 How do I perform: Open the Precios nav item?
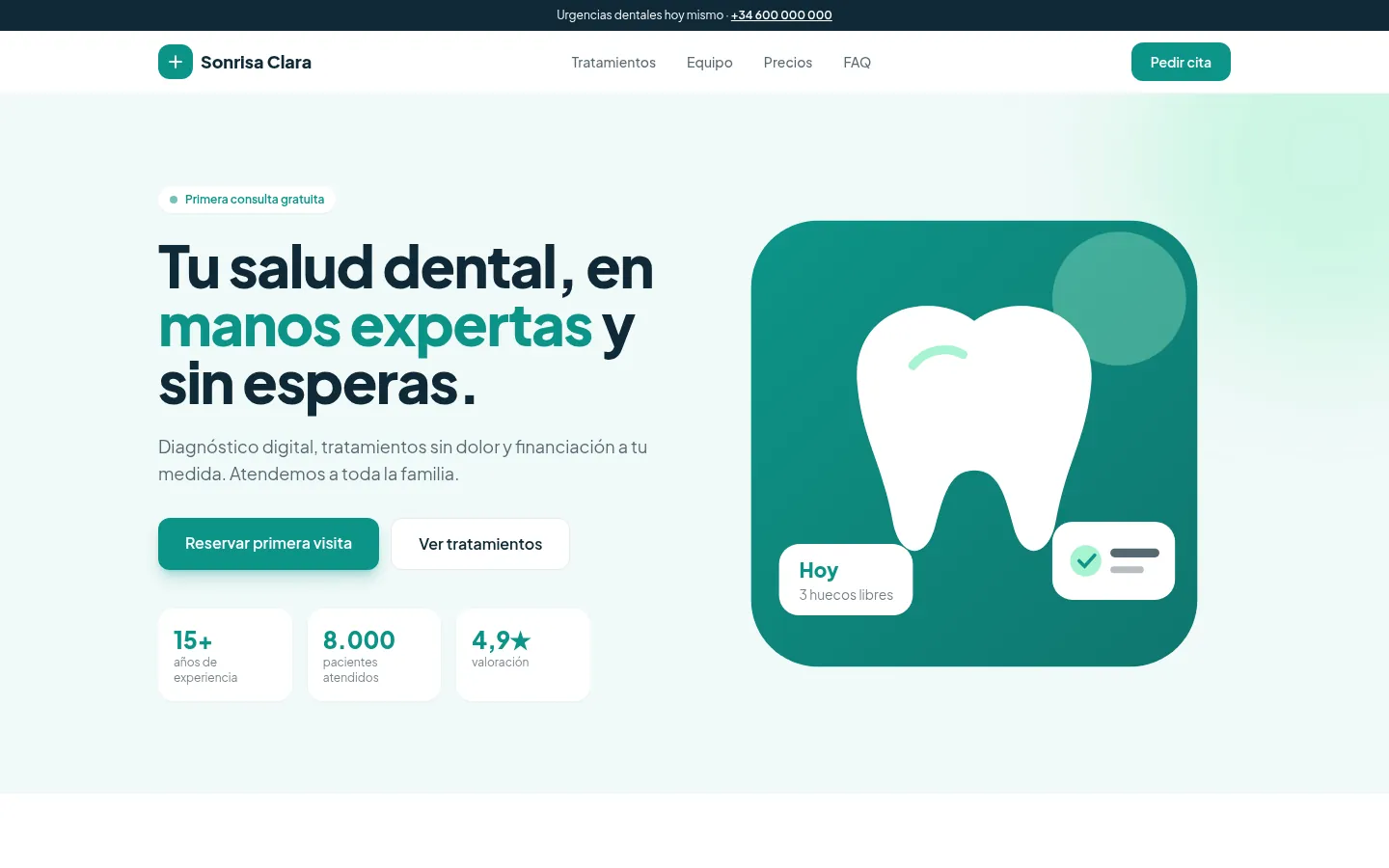point(788,63)
